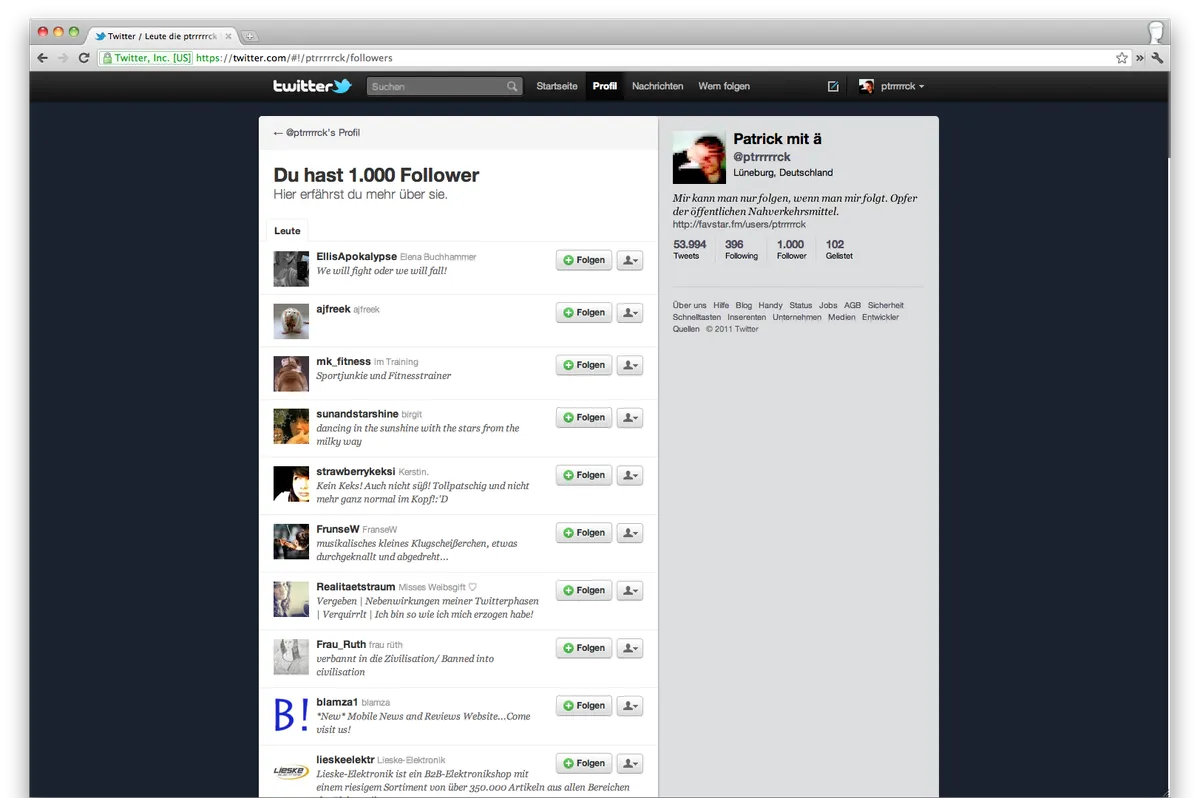Expand ptrrrrrck account menu in navbar
The height and width of the screenshot is (798, 1200).
pos(891,87)
